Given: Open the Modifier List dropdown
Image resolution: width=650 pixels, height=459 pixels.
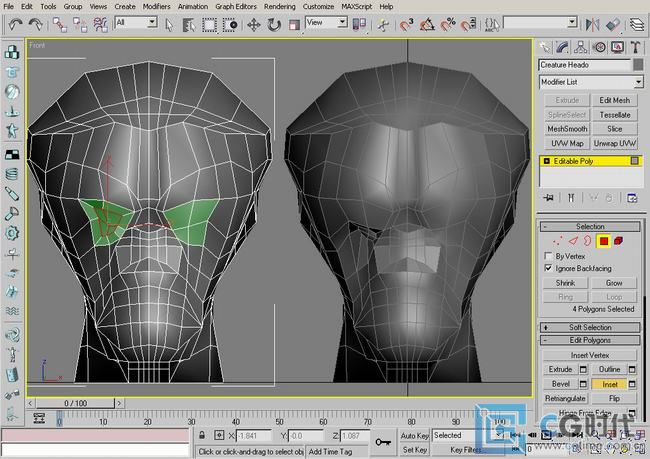Looking at the screenshot, I should pyautogui.click(x=638, y=82).
